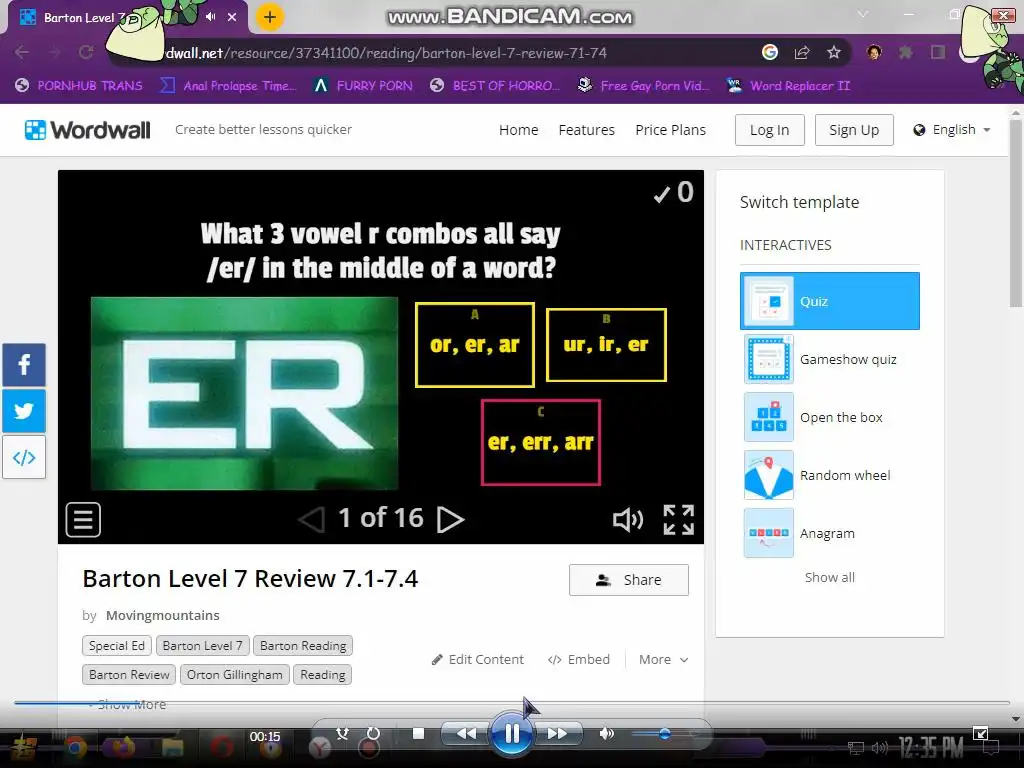
Task: Mute the quiz sound speaker icon
Action: pos(628,520)
